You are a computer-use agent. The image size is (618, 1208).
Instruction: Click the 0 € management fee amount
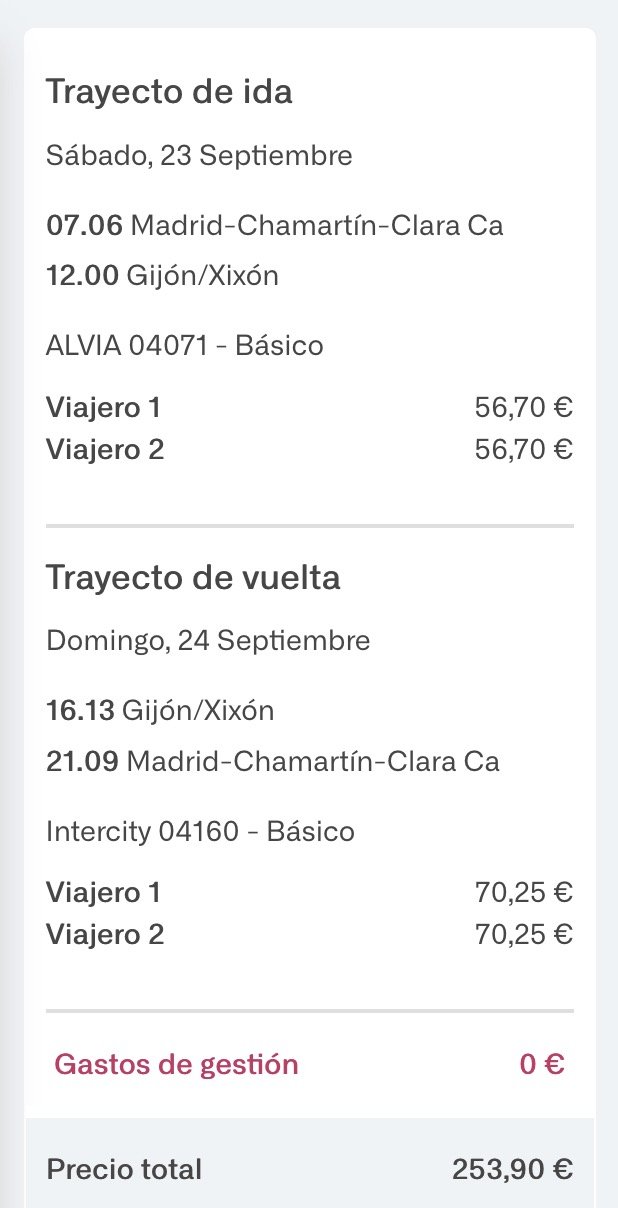(541, 1065)
